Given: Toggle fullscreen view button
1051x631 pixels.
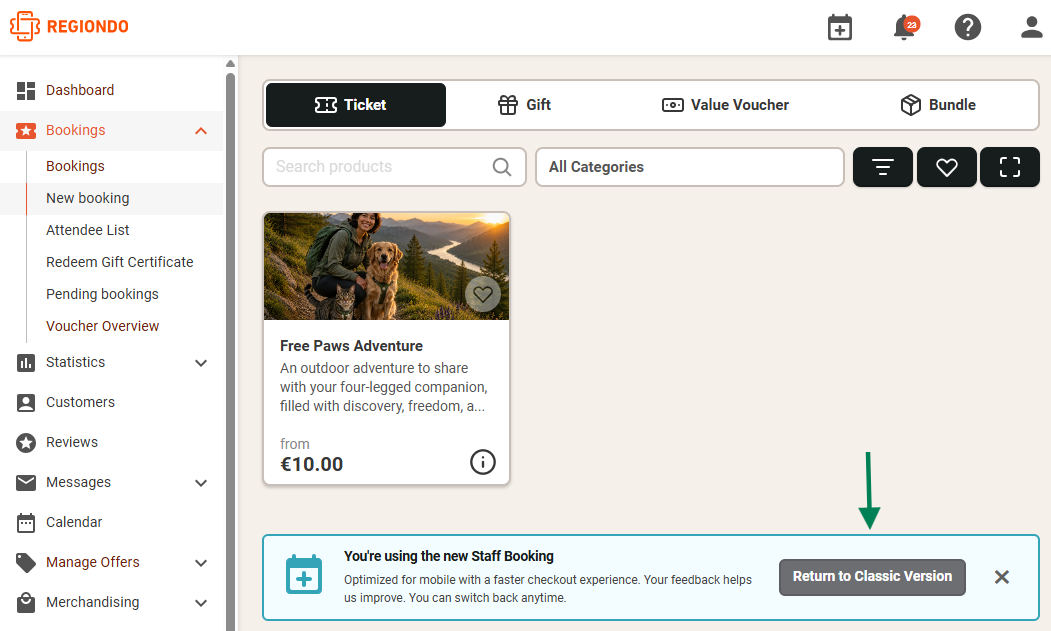Looking at the screenshot, I should pyautogui.click(x=1009, y=167).
